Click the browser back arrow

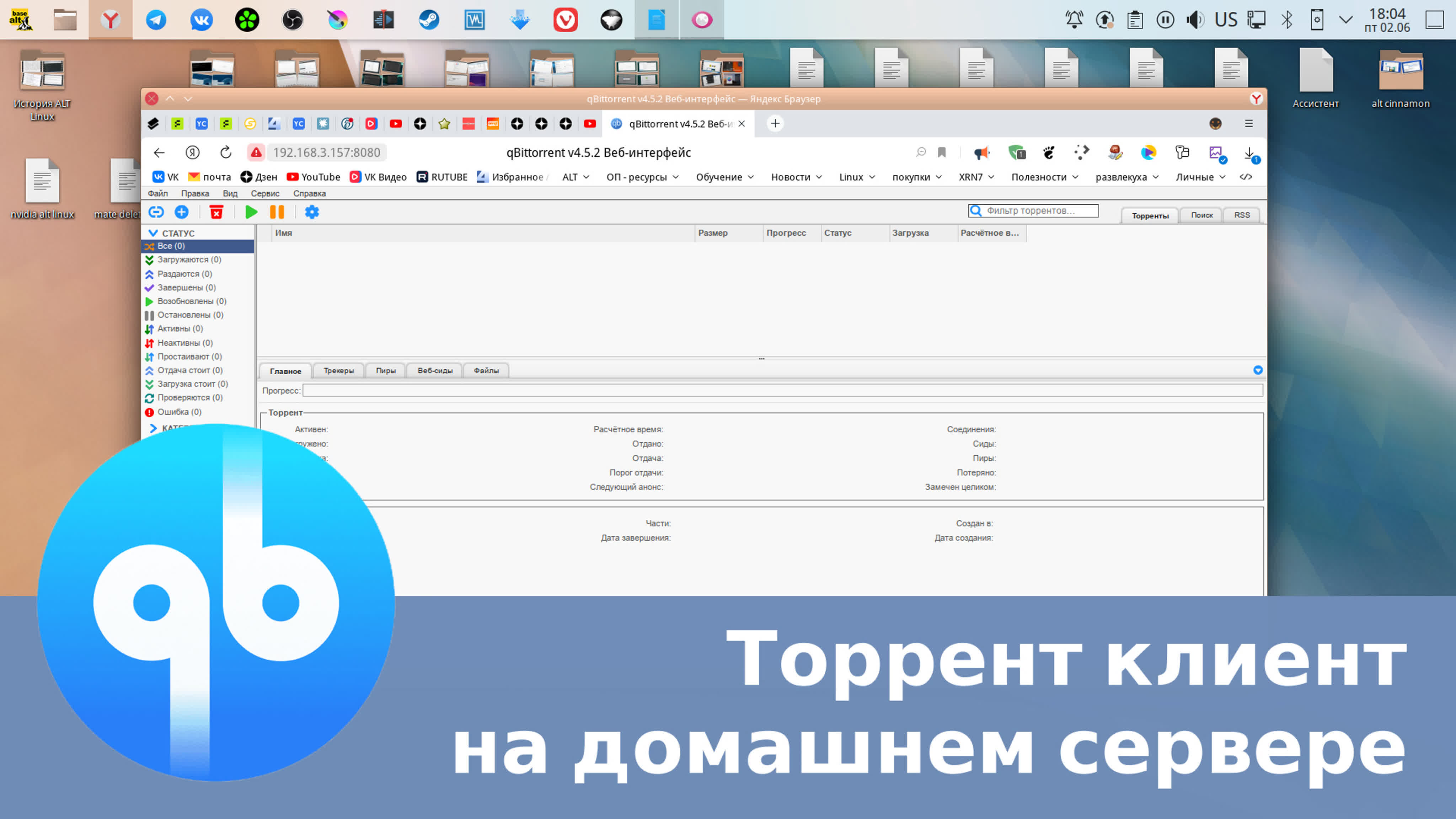click(x=159, y=152)
